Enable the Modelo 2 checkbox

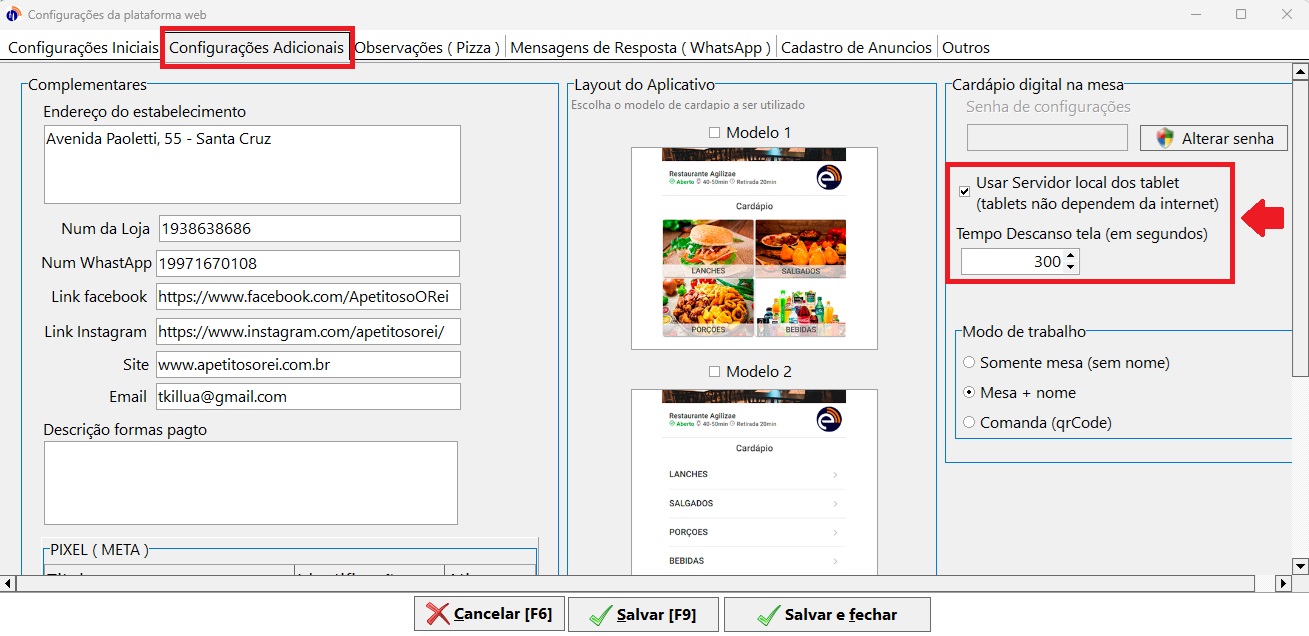tap(714, 371)
